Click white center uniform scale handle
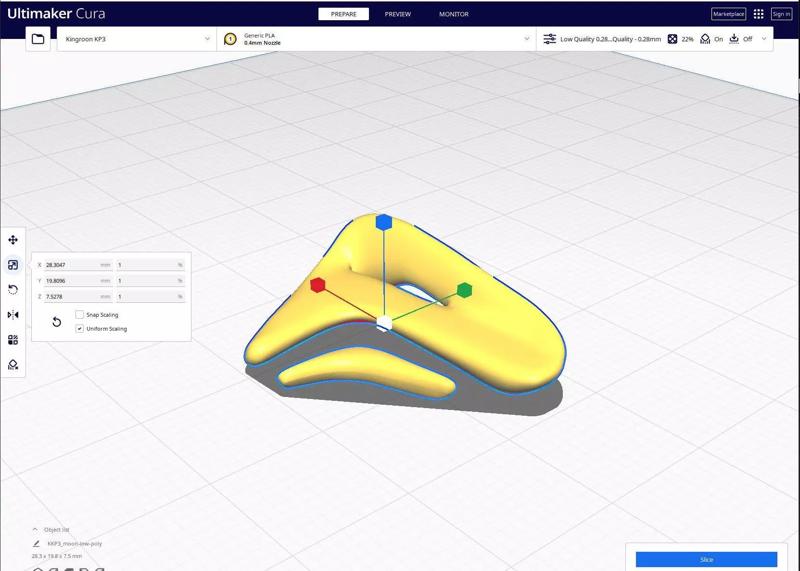 384,323
